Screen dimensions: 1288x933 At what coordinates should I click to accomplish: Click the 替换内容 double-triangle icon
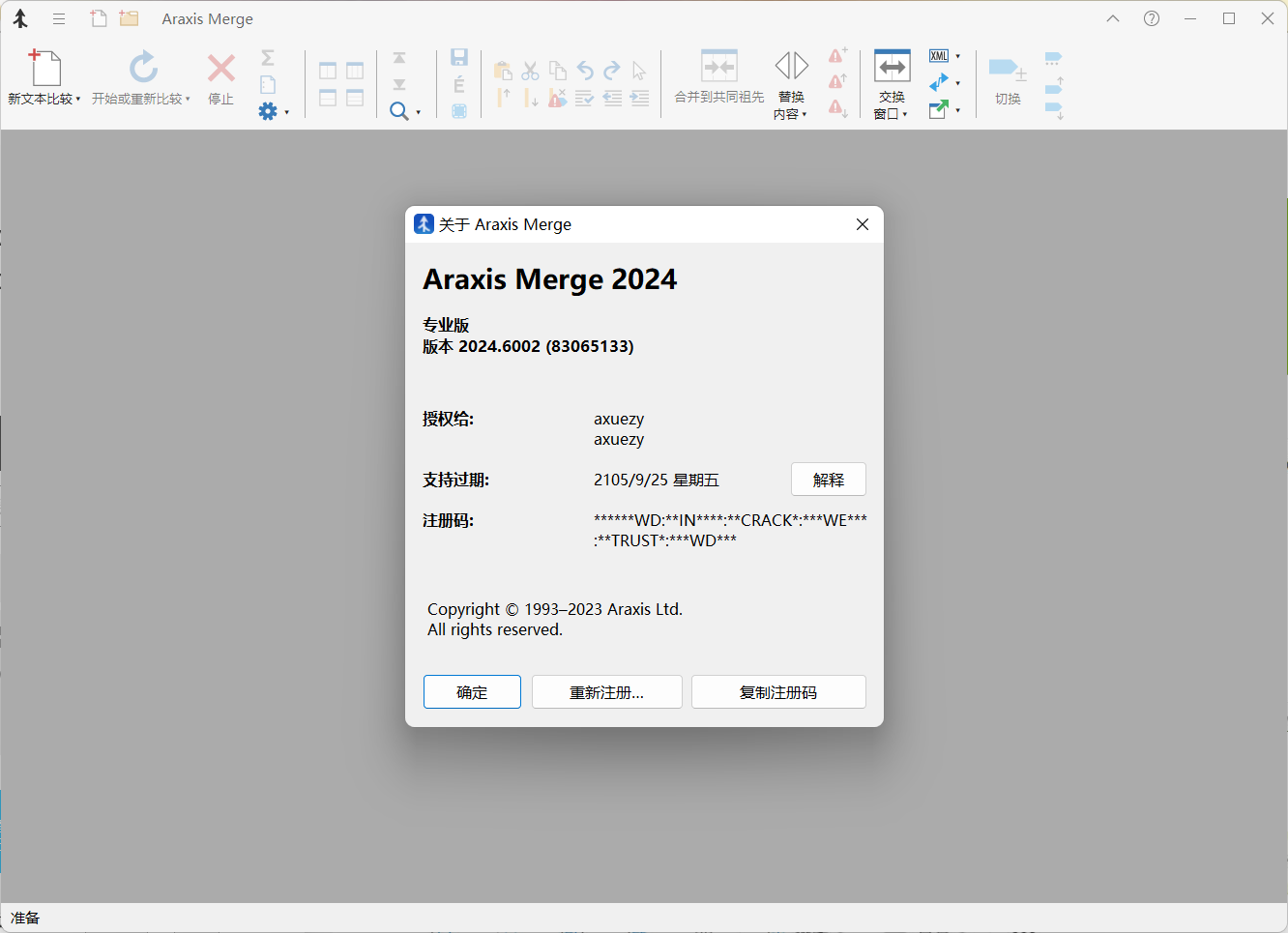coord(791,66)
